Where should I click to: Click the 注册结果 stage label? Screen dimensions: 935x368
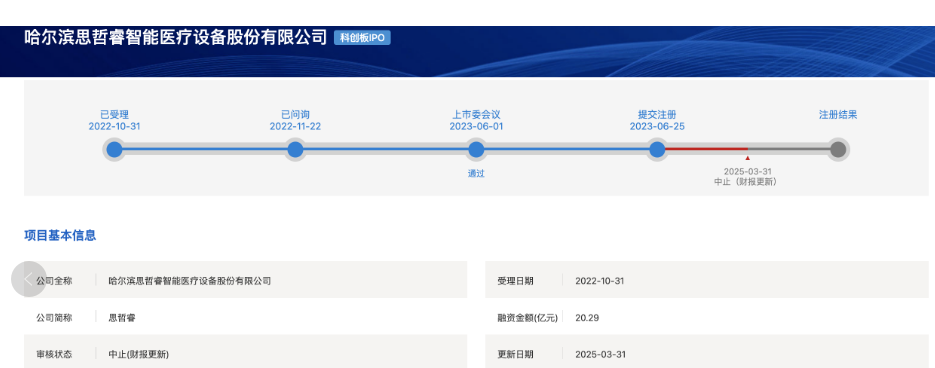coord(838,115)
